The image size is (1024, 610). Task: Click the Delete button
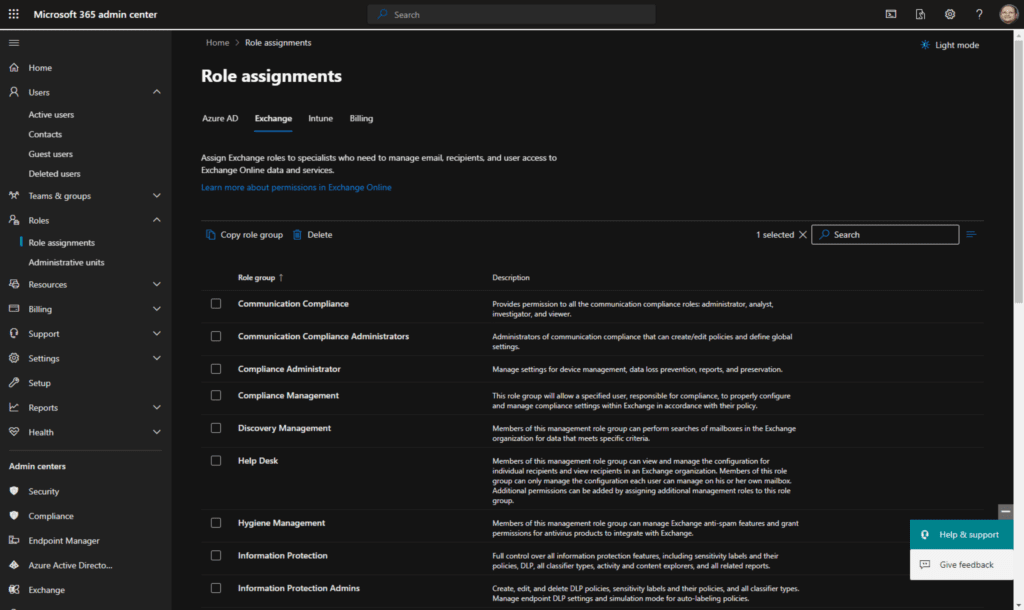312,234
